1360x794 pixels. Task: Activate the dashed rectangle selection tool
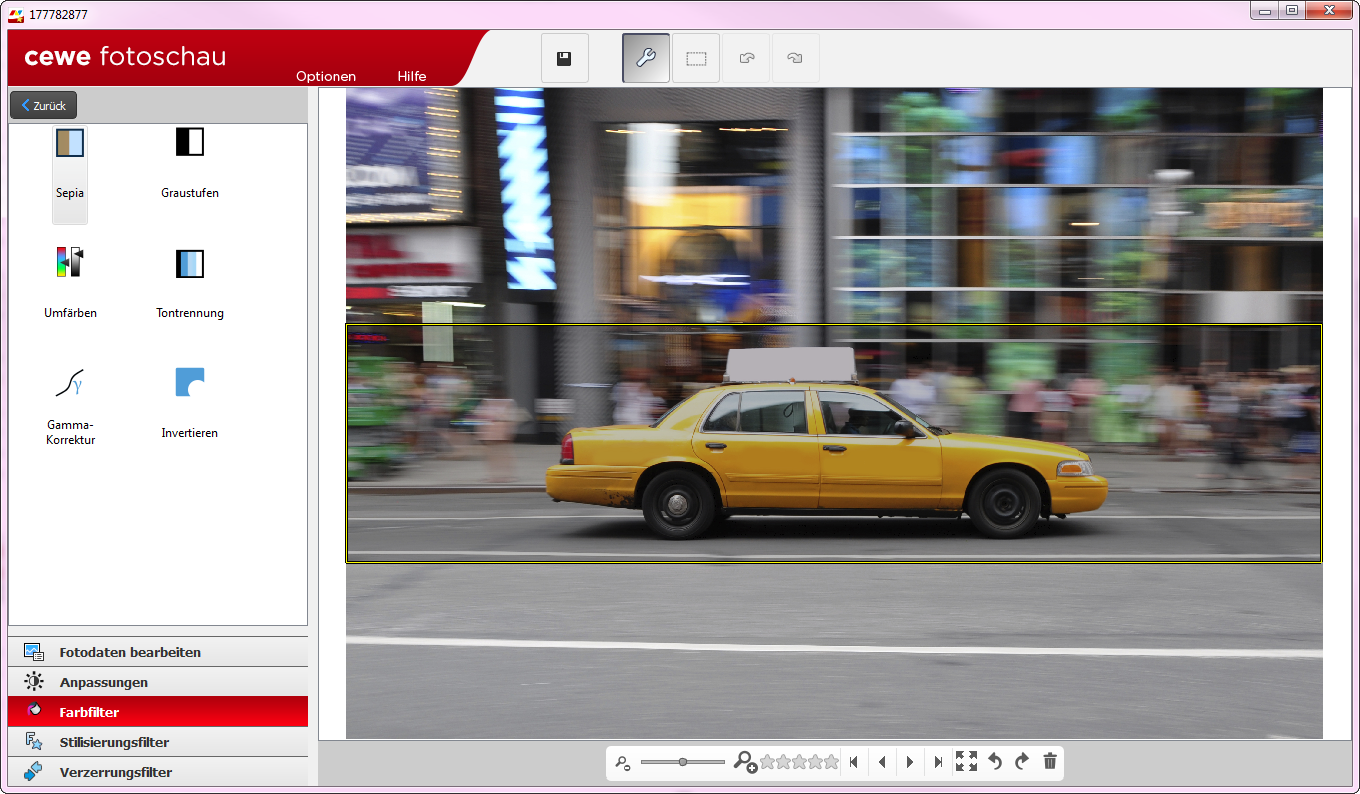point(696,58)
